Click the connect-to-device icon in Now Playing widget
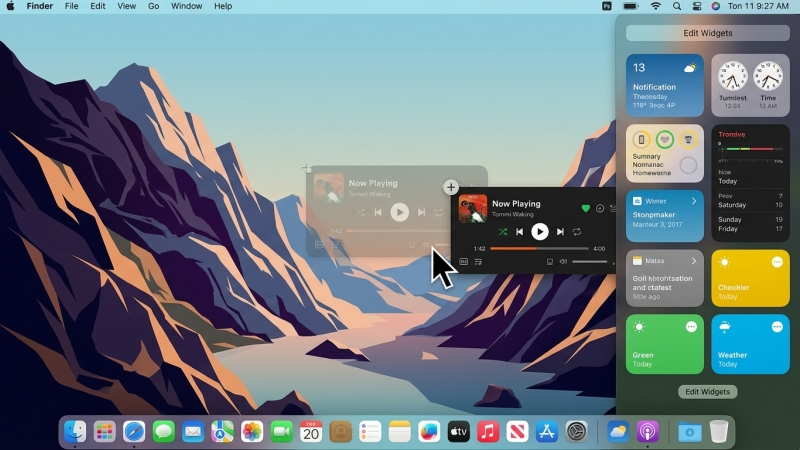This screenshot has height=450, width=800. (x=549, y=262)
